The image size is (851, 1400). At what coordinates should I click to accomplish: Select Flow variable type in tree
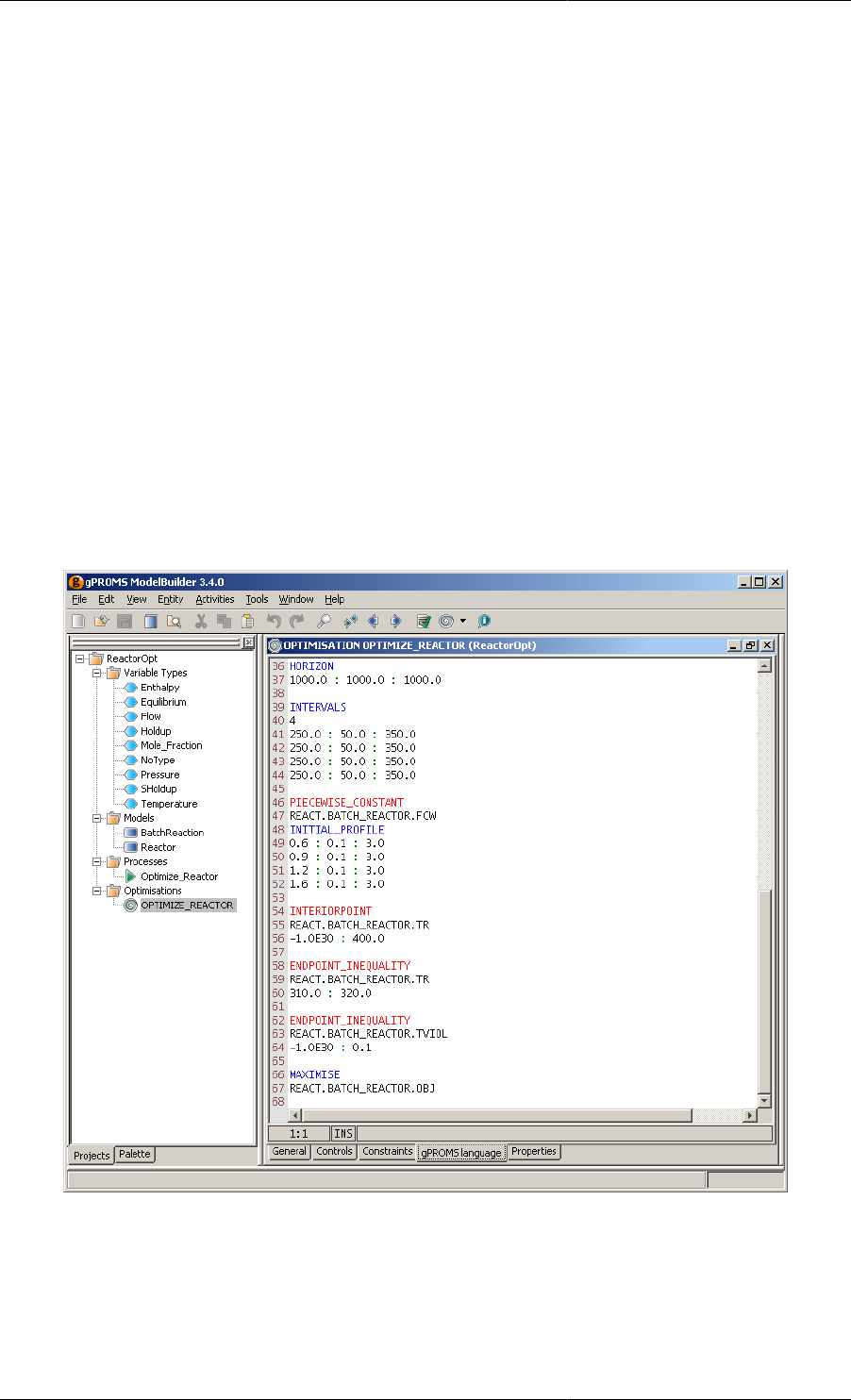click(151, 717)
